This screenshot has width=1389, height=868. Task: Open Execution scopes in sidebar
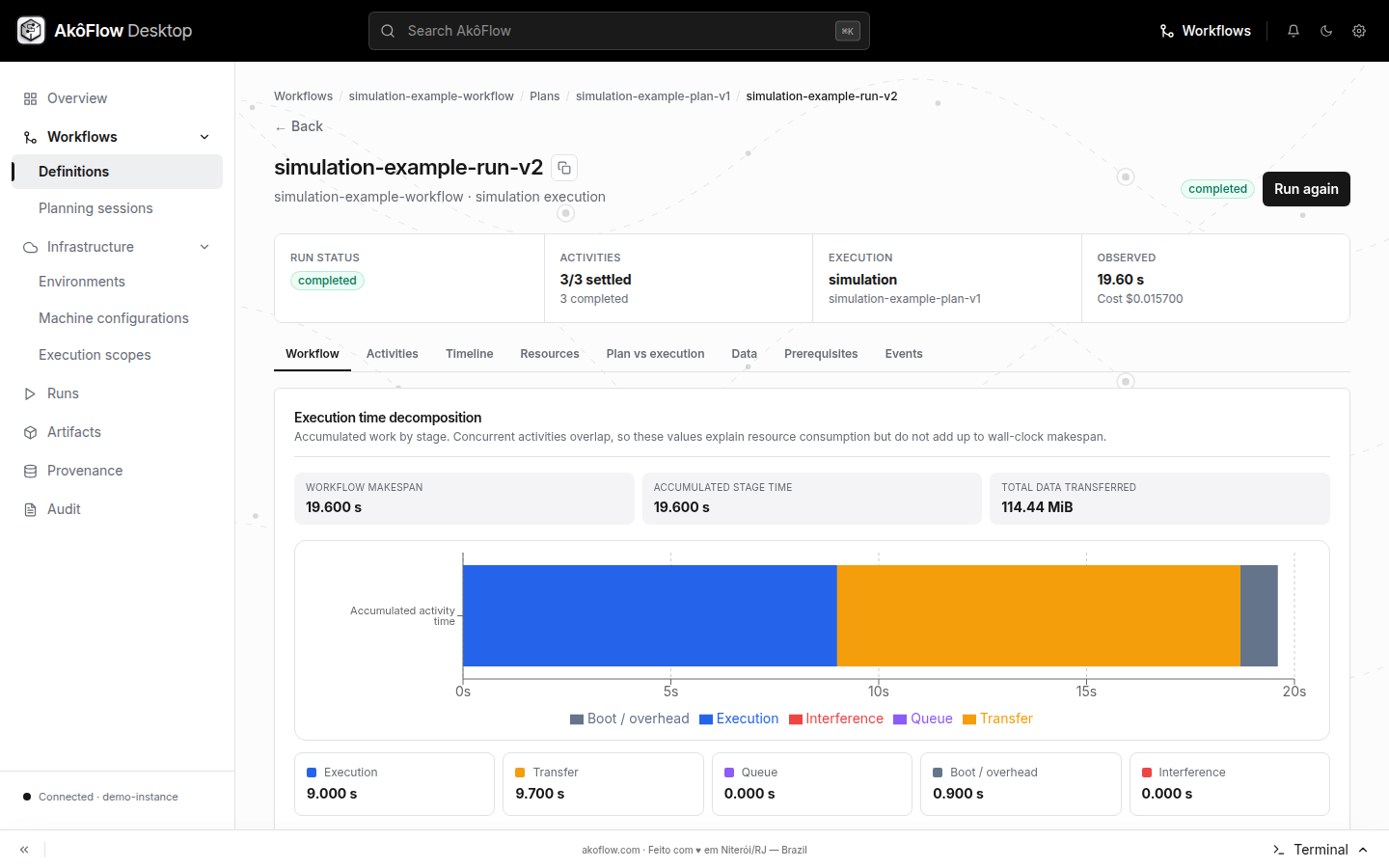pyautogui.click(x=117, y=355)
